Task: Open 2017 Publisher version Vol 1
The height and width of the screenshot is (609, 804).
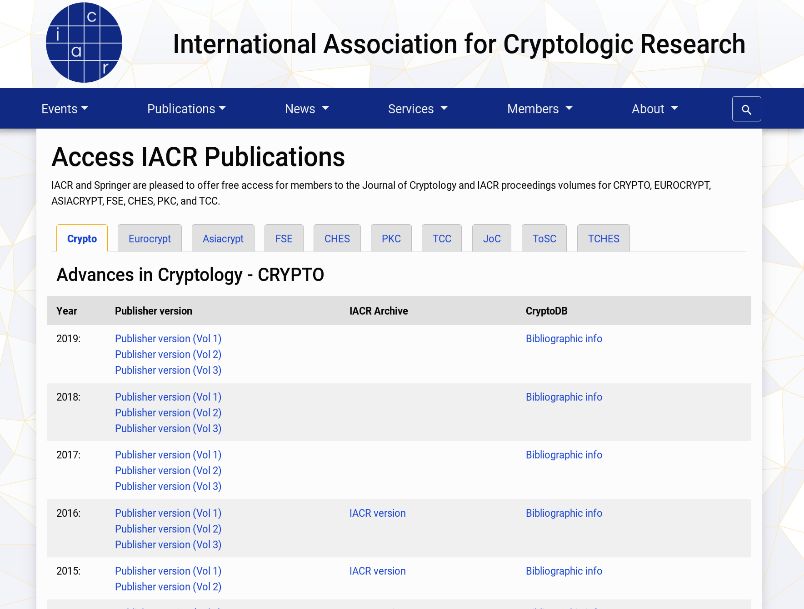Action: coord(168,455)
